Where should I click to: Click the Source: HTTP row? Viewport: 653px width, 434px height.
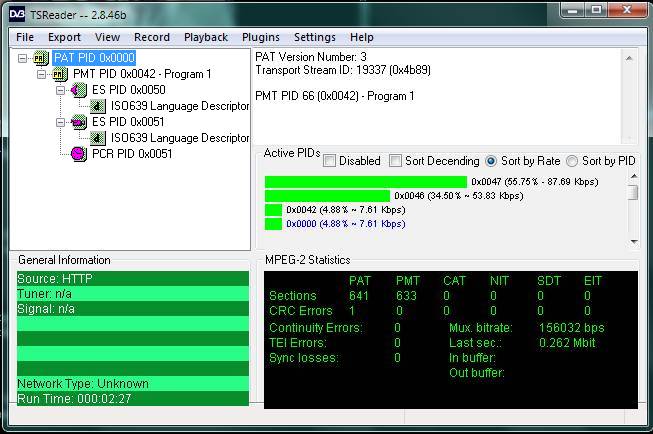(133, 279)
